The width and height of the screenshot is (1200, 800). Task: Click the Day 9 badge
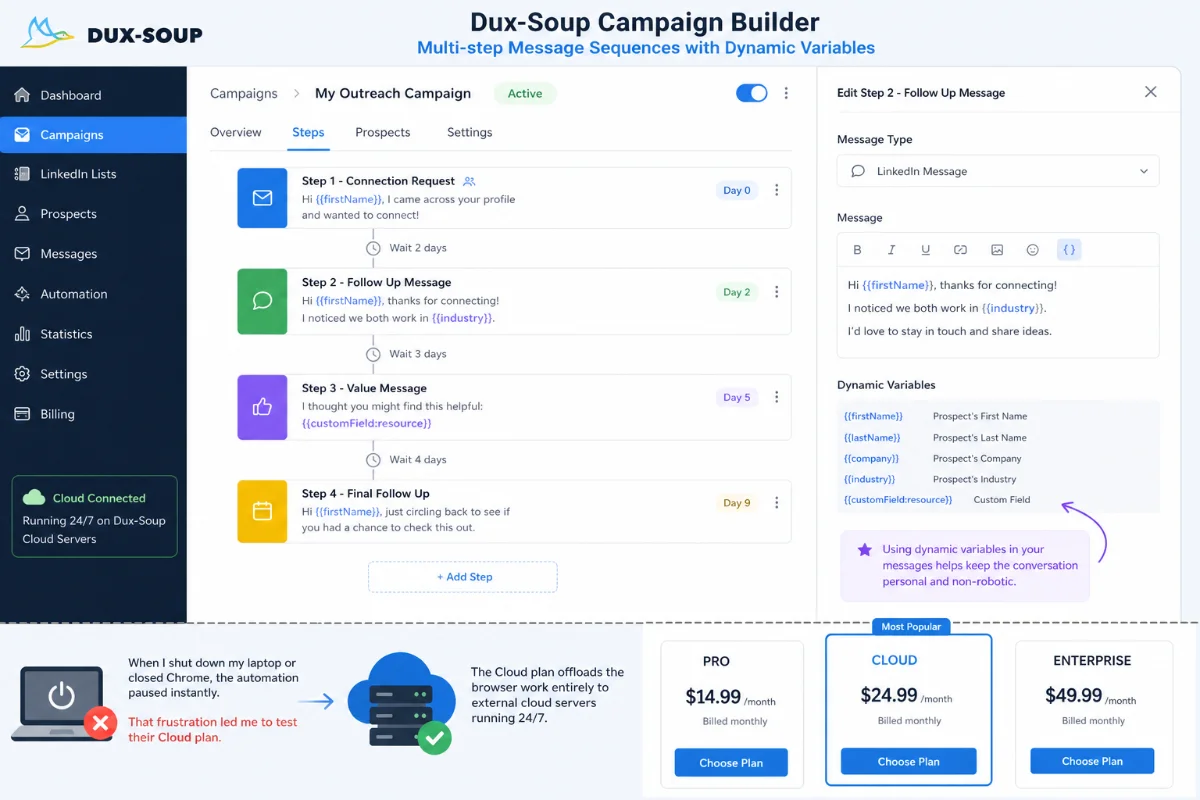tap(737, 503)
